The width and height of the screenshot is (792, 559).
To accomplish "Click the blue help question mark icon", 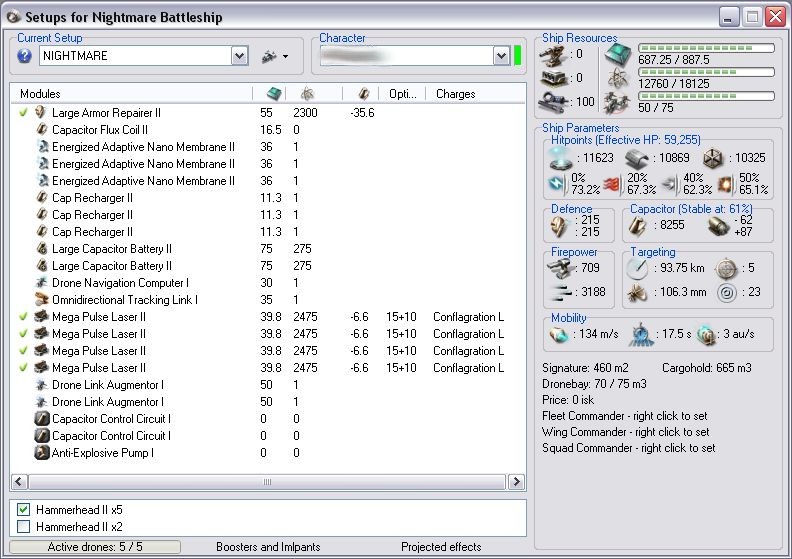I will coord(25,56).
